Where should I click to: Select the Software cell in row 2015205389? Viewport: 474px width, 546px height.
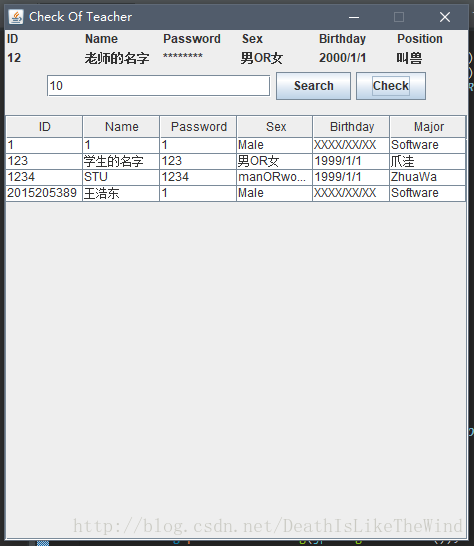428,193
